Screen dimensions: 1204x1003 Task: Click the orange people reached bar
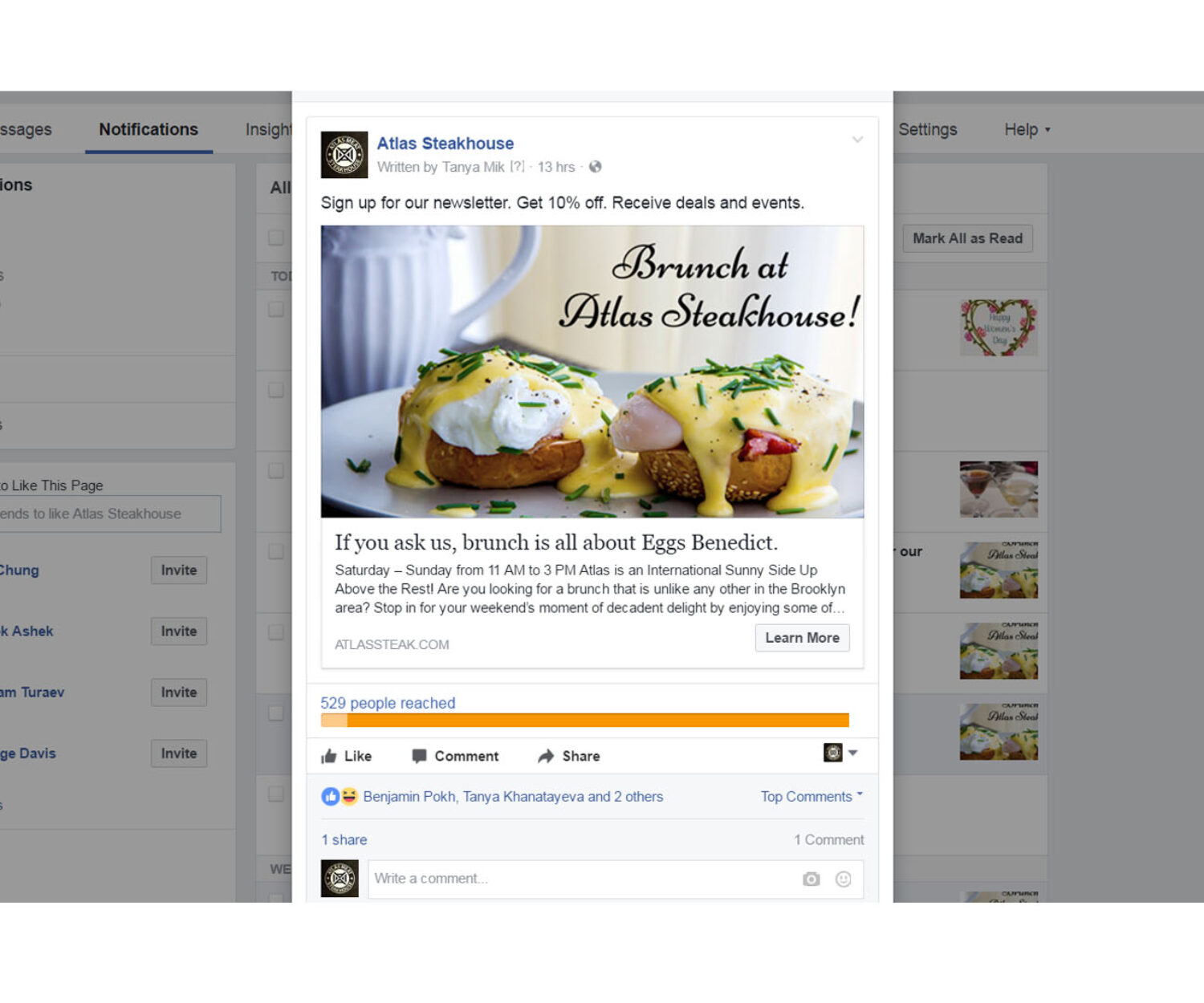[x=584, y=721]
